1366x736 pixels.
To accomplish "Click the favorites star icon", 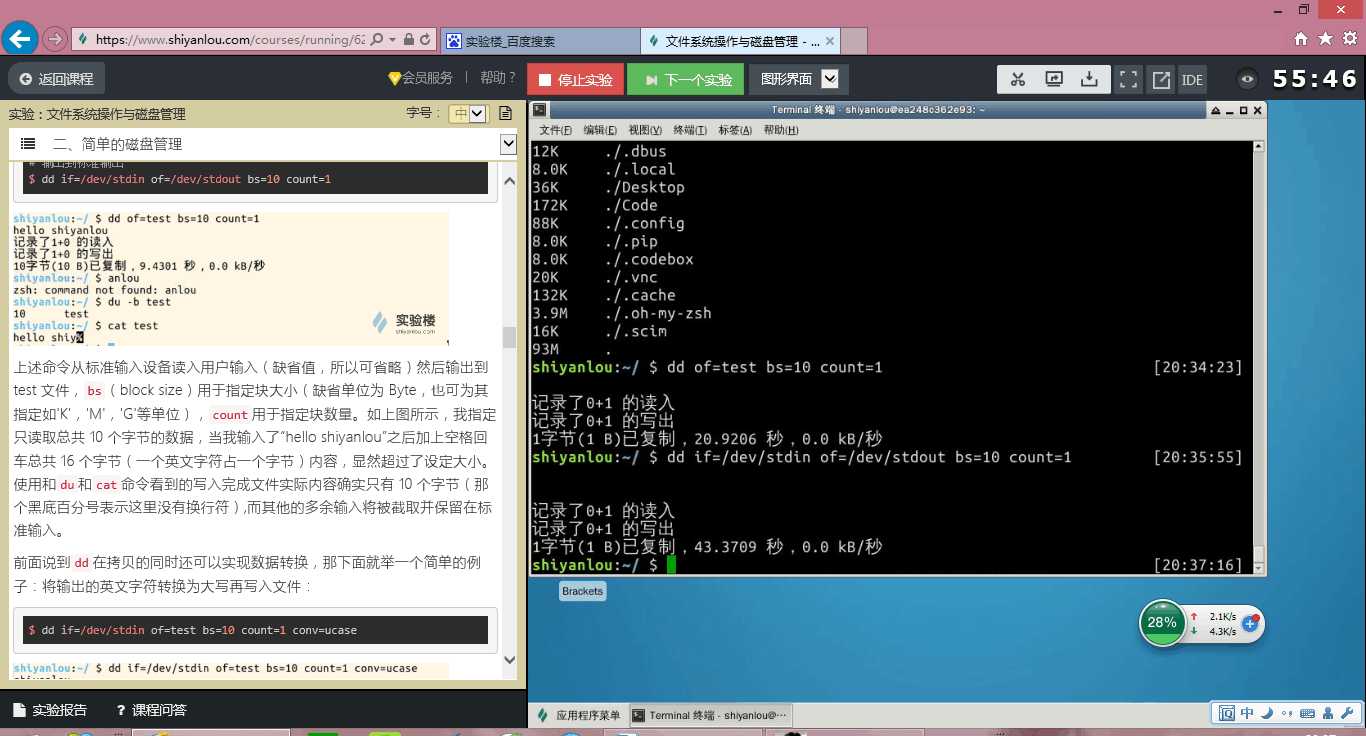I will tap(1325, 39).
